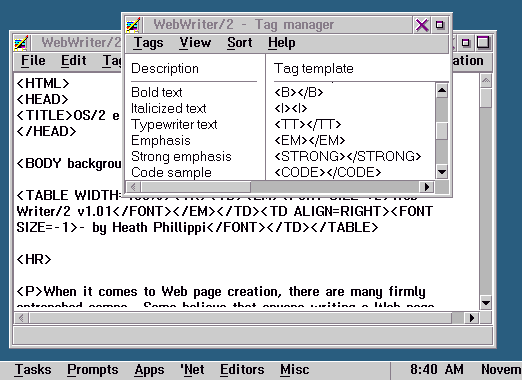
Task: Click editor horizontal scroll right arrow
Action: pyautogui.click(x=472, y=318)
